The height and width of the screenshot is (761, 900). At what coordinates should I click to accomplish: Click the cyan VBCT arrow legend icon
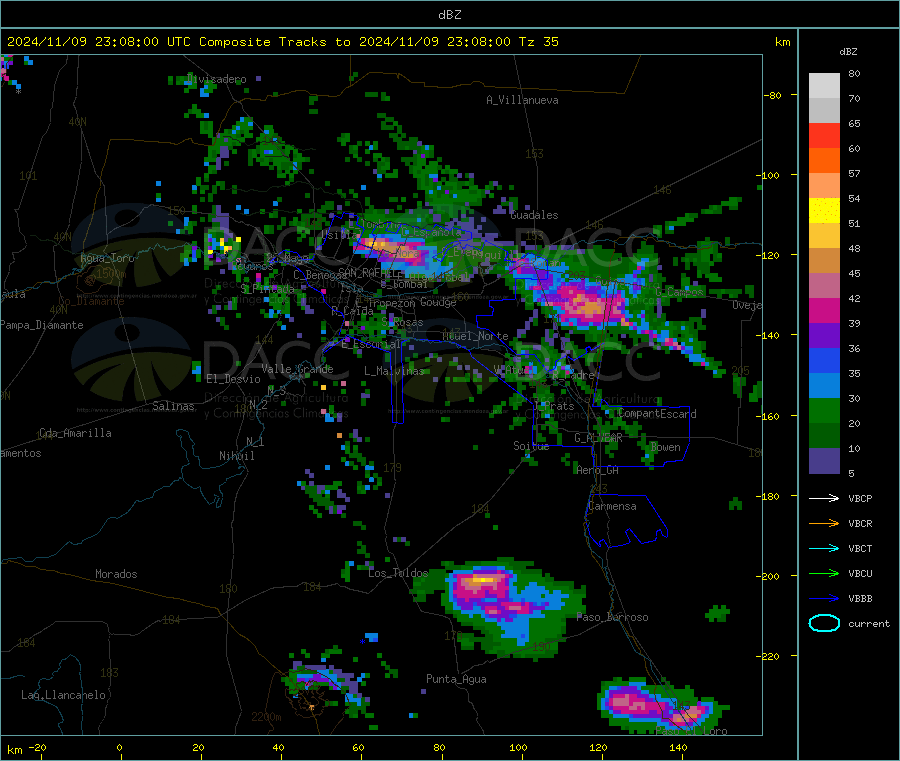tap(824, 549)
